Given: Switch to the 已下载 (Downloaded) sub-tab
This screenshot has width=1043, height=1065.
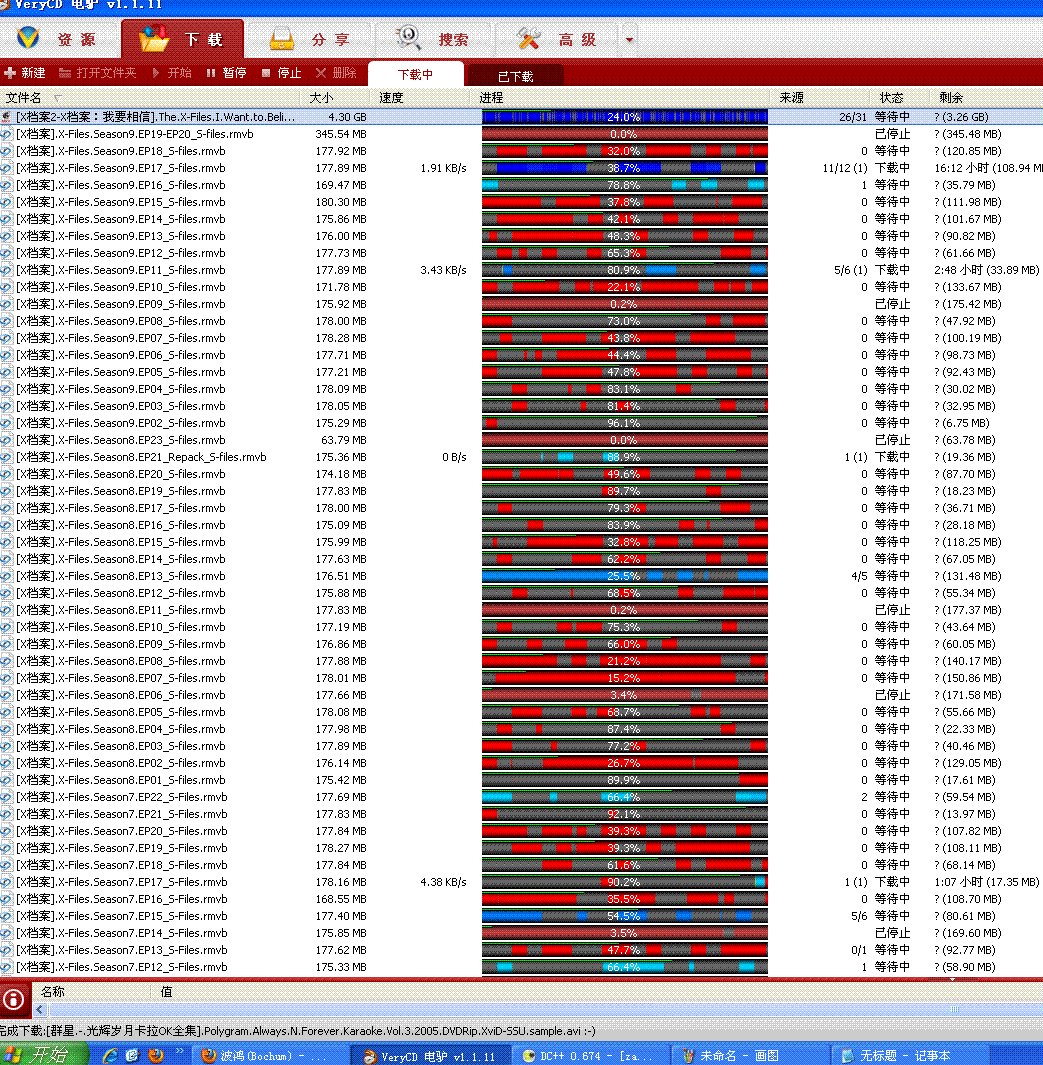Looking at the screenshot, I should tap(515, 76).
